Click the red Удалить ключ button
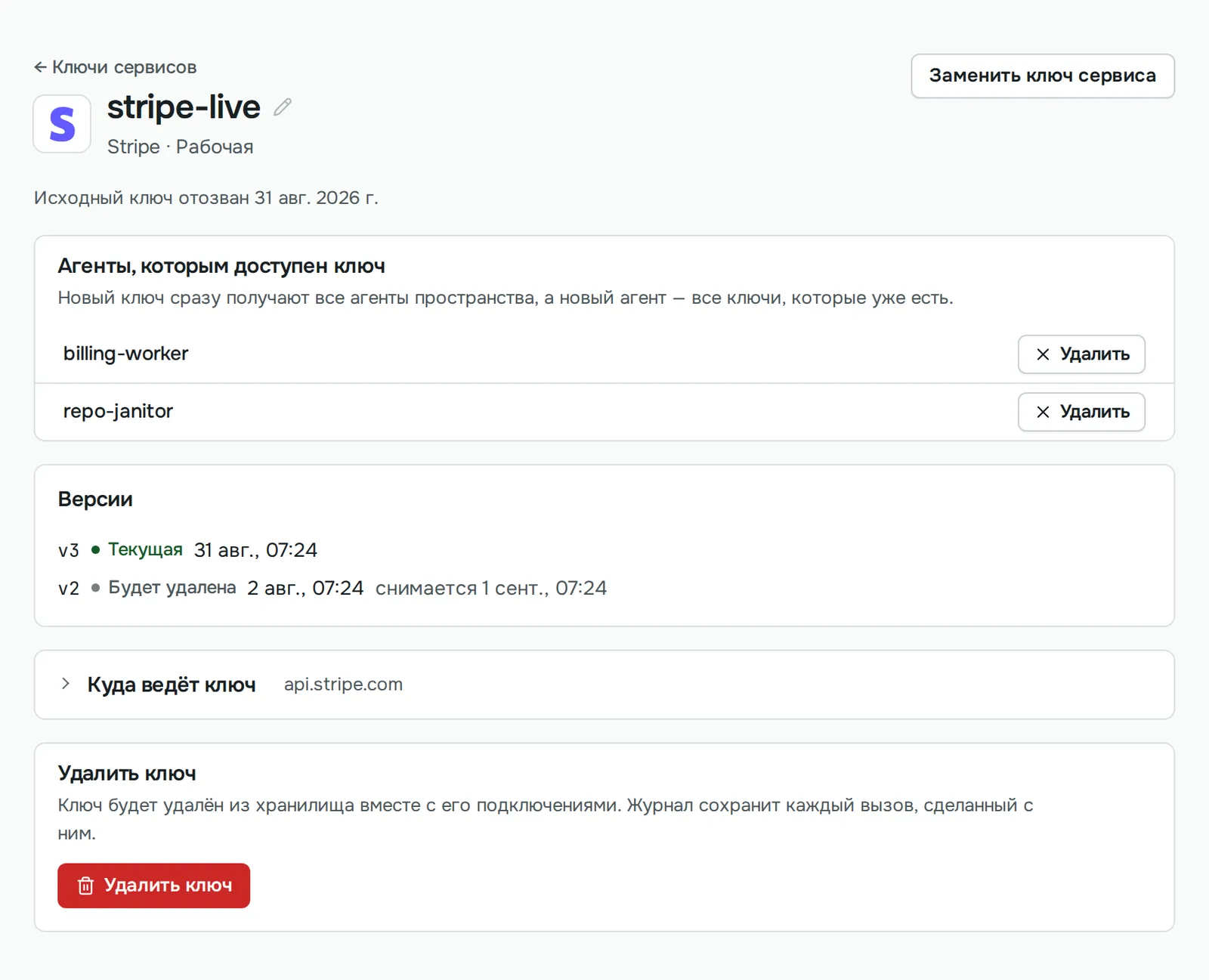Screen dimensions: 1209x980 153,886
